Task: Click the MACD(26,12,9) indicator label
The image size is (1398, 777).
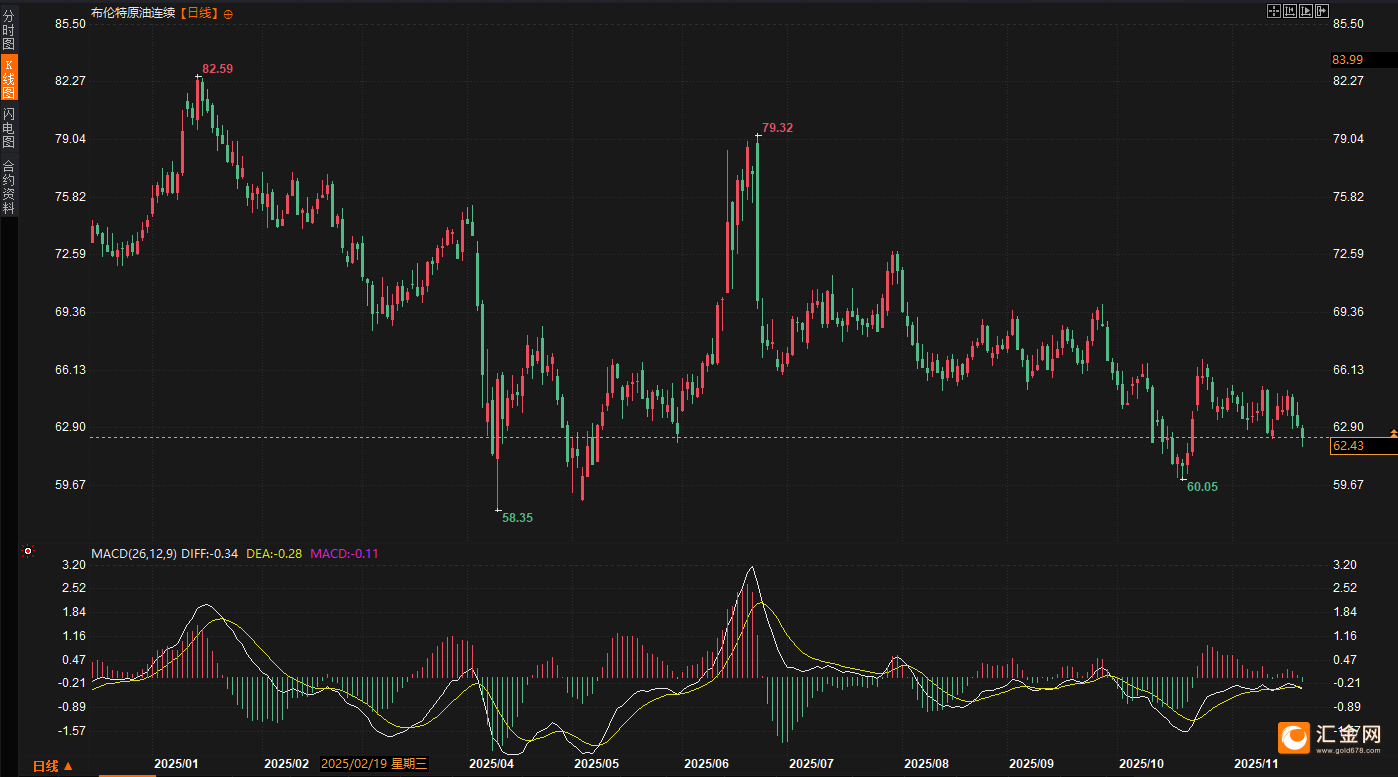Action: coord(134,553)
